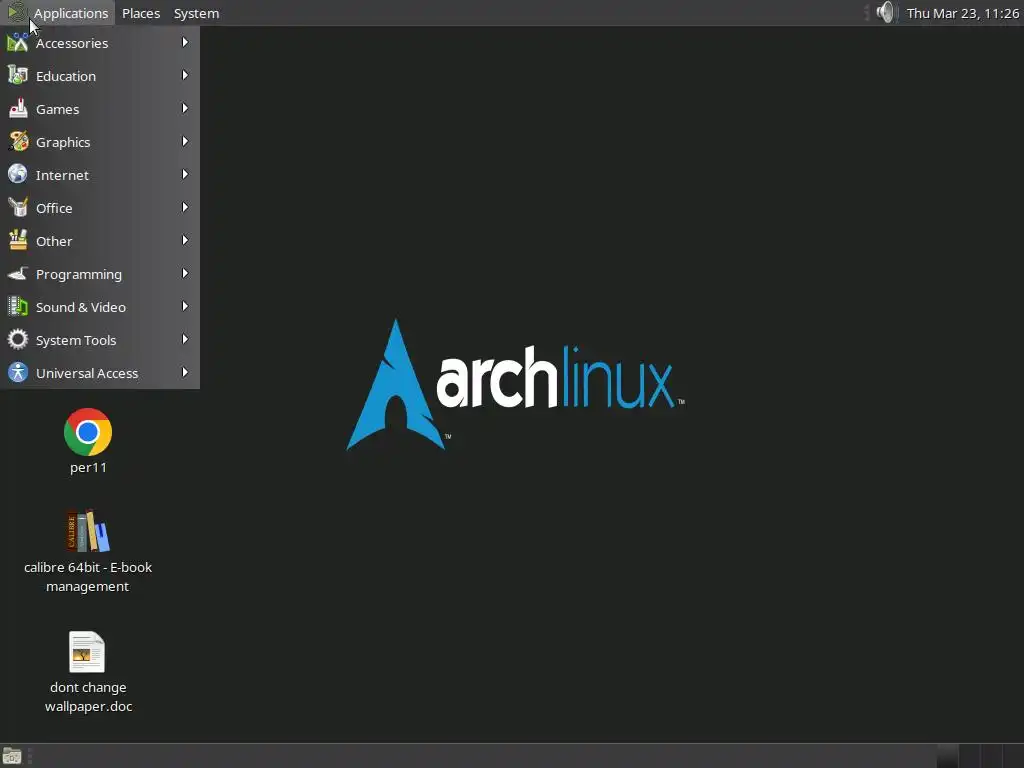1024x768 pixels.
Task: Expand the System Tools submenu arrow
Action: pos(185,339)
